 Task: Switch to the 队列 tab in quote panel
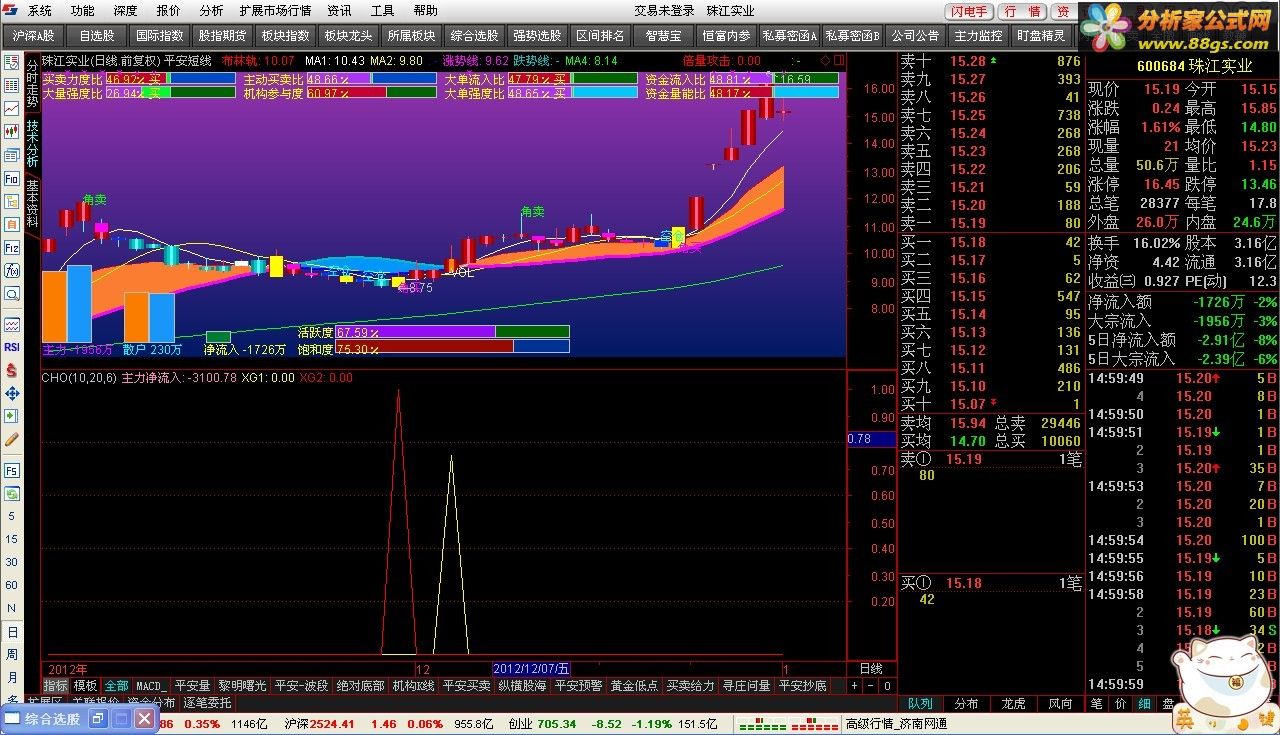click(x=920, y=704)
